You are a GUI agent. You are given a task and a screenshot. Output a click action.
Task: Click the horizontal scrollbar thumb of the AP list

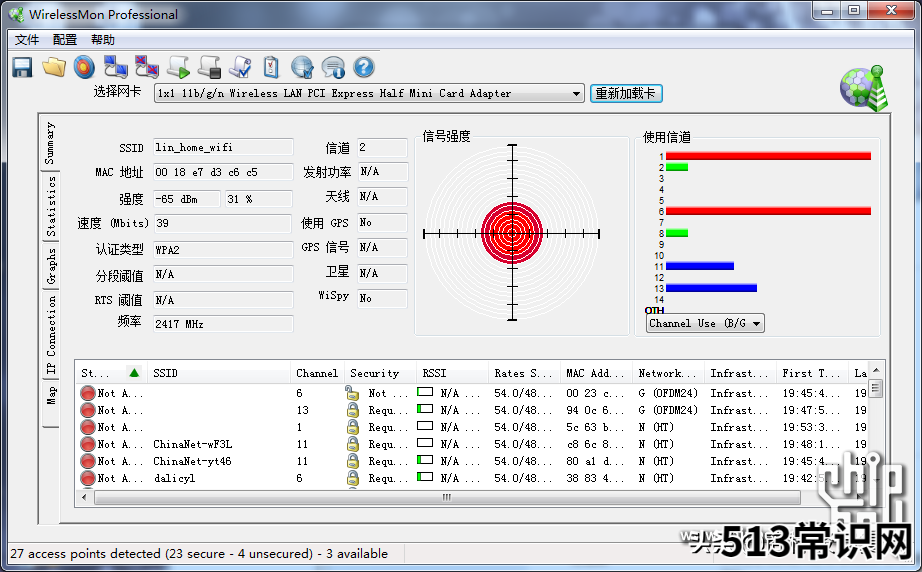(447, 497)
